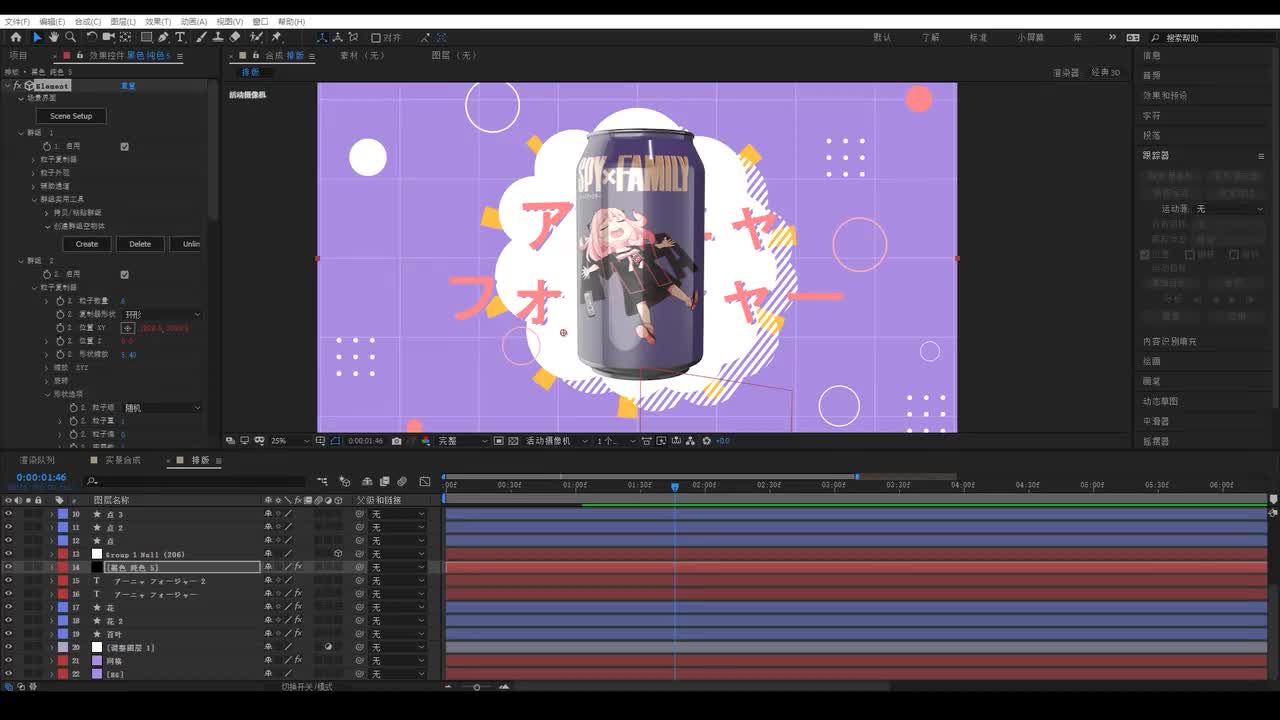Hide layer 10 点 3 with eye icon
Screen dimensions: 1280x720
[8, 514]
